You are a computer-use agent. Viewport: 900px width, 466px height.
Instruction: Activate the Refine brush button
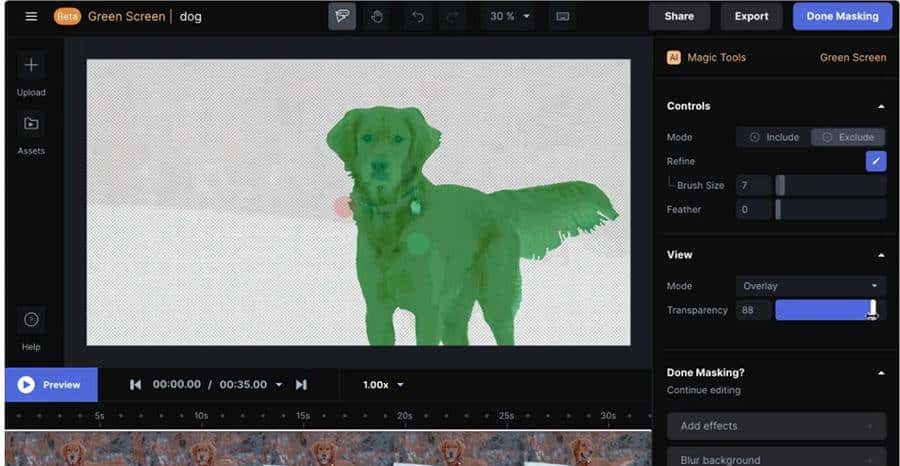[x=875, y=161]
